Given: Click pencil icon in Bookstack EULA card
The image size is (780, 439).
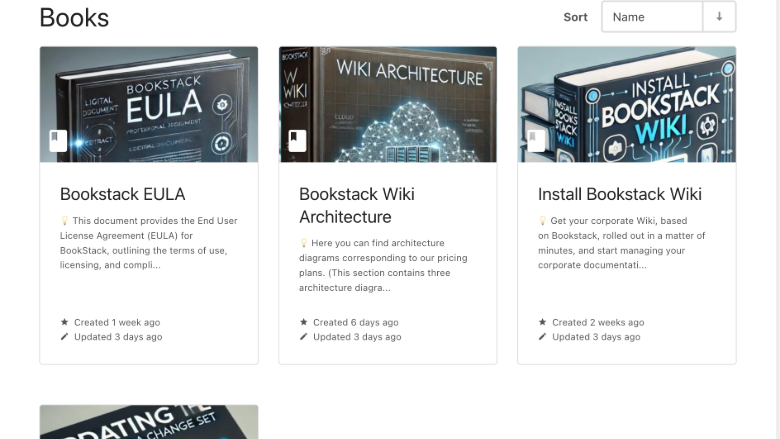Looking at the screenshot, I should 64,337.
